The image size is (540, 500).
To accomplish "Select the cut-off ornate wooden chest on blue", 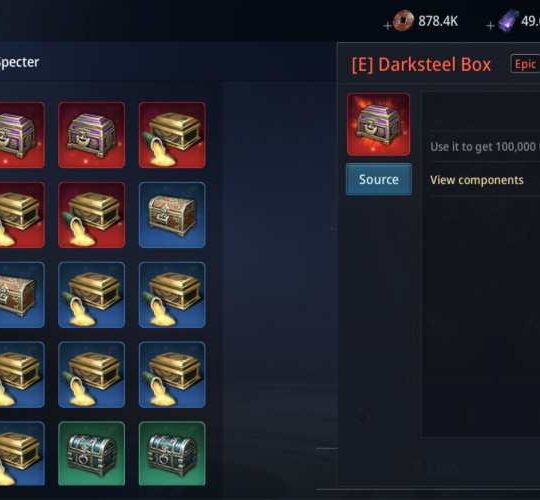I will [22, 295].
